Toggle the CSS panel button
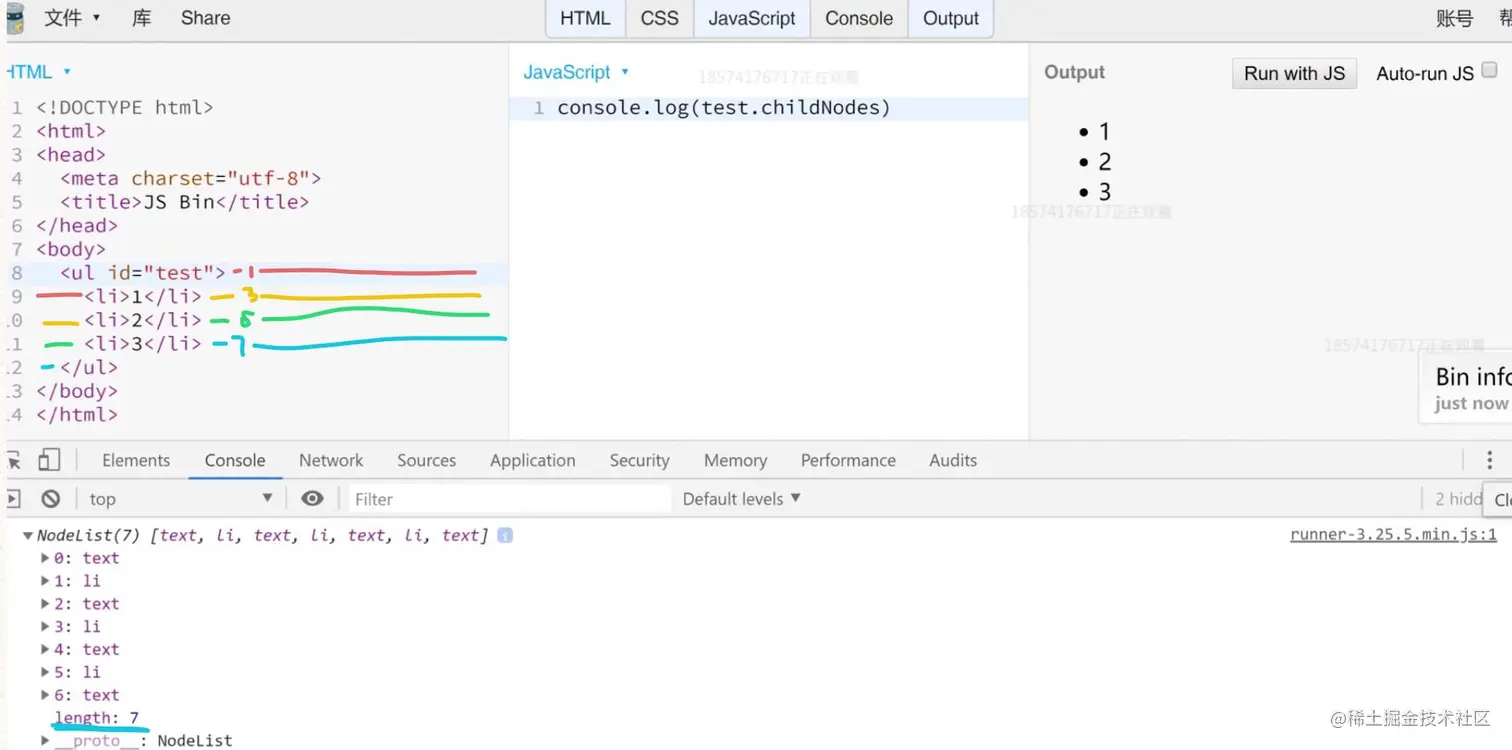This screenshot has width=1512, height=750. (x=659, y=18)
